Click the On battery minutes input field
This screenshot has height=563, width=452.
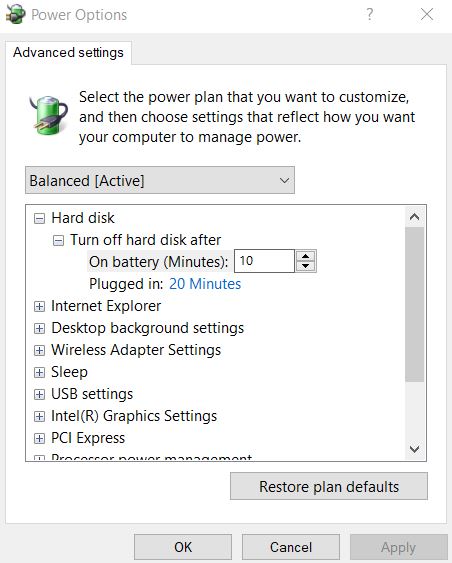click(x=264, y=261)
